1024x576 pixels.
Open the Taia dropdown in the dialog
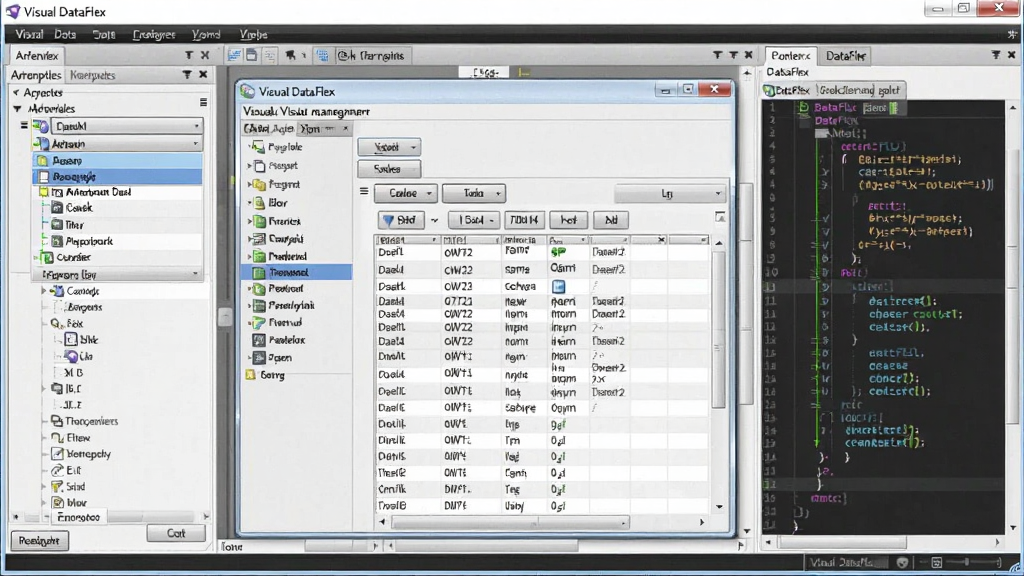click(x=473, y=193)
